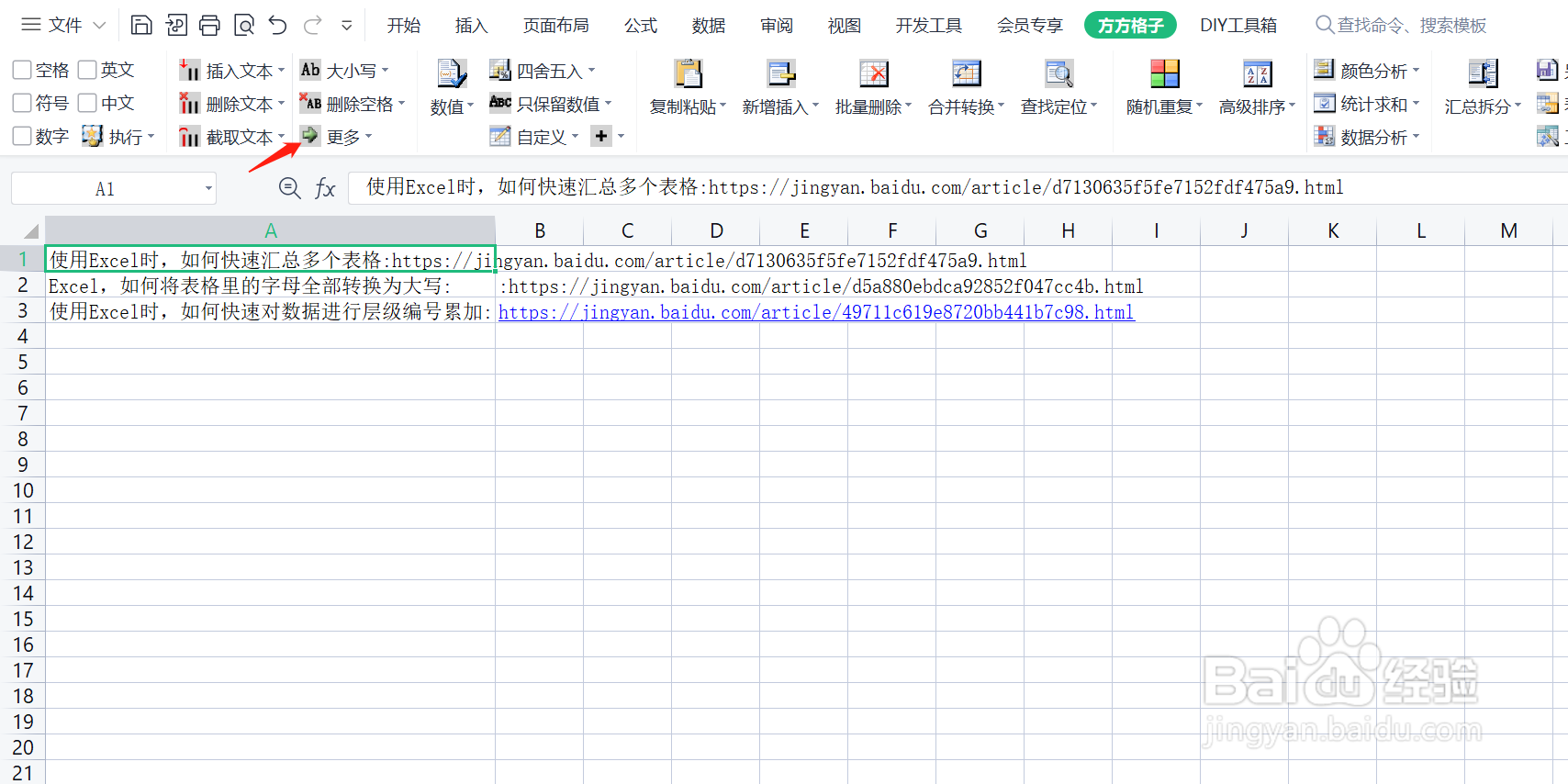Click the 大小写 case conversion icon
This screenshot has width=1568, height=784.
click(310, 70)
